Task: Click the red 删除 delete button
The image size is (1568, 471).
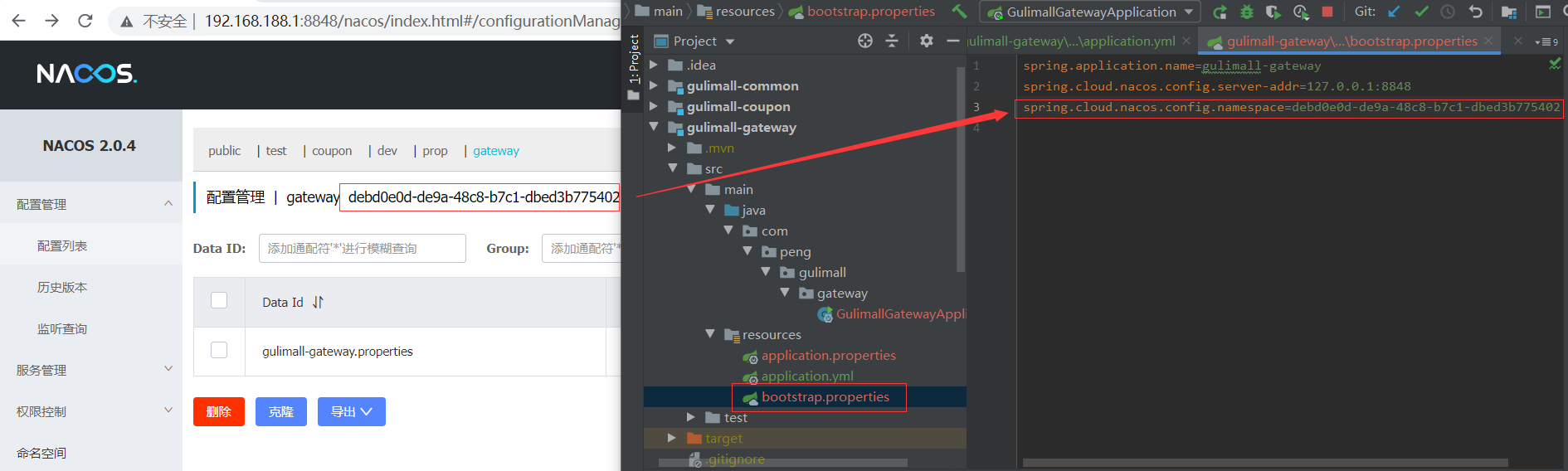Action: (x=219, y=412)
